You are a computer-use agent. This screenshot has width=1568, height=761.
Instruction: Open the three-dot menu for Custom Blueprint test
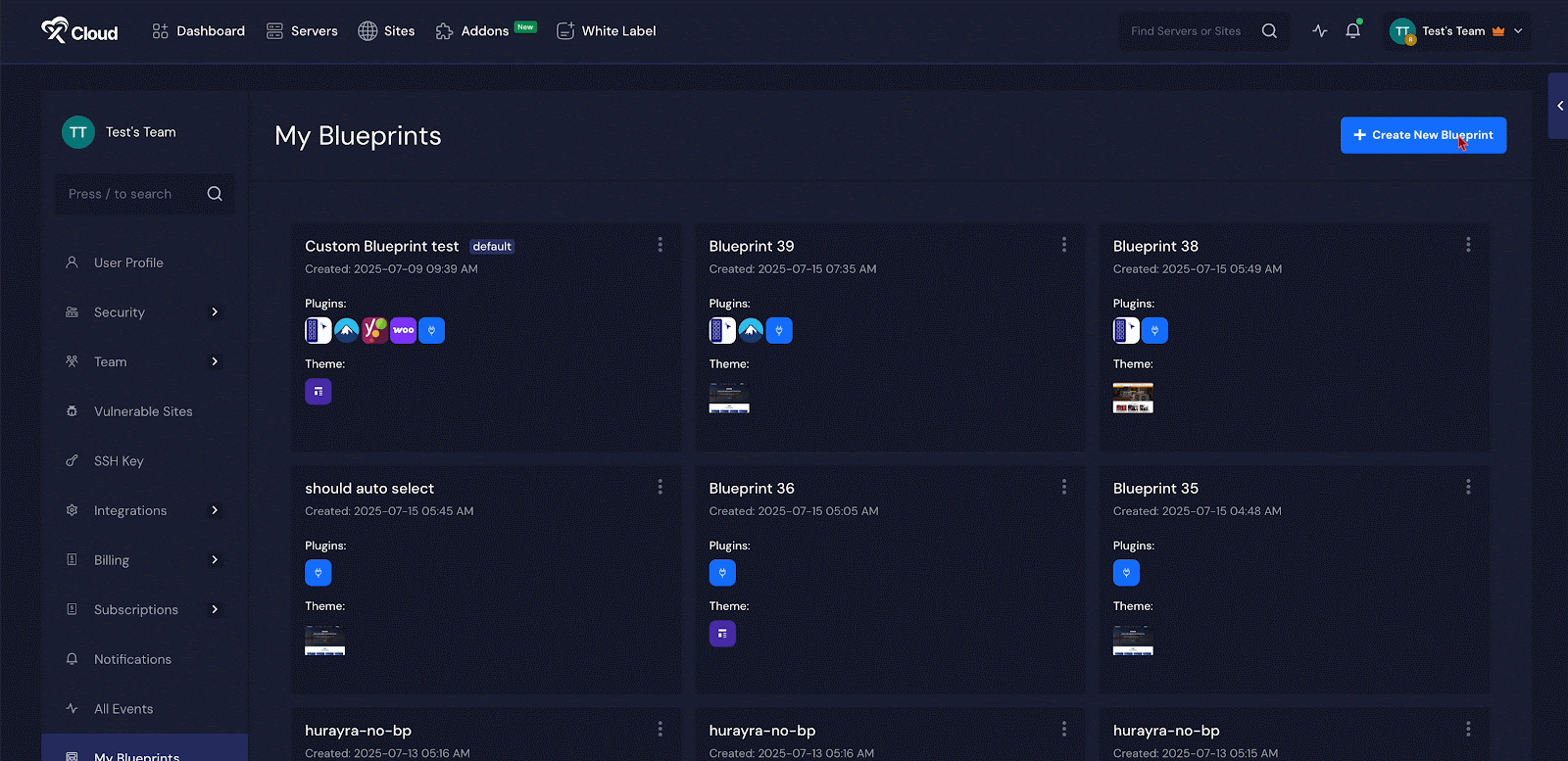661,245
